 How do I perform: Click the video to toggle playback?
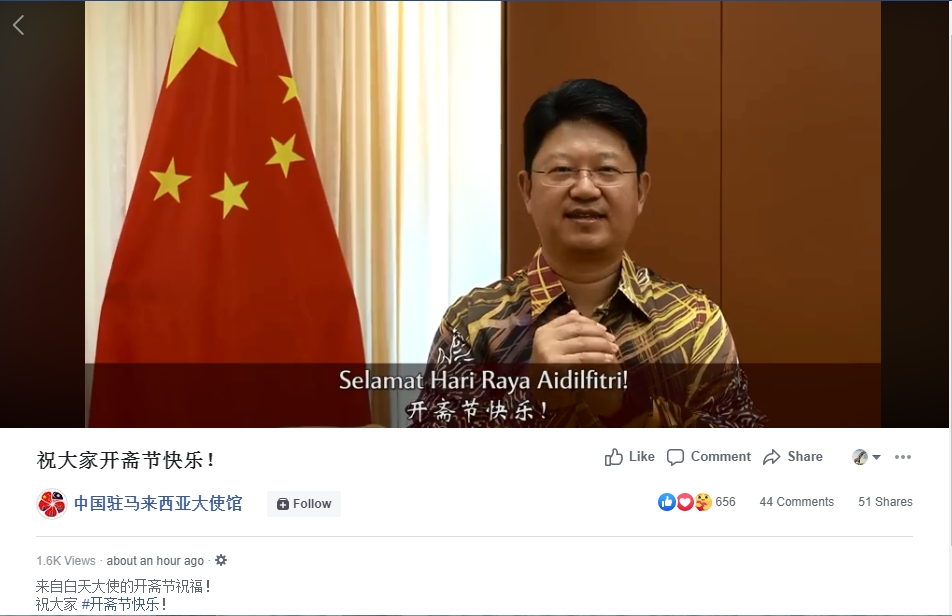[x=483, y=214]
